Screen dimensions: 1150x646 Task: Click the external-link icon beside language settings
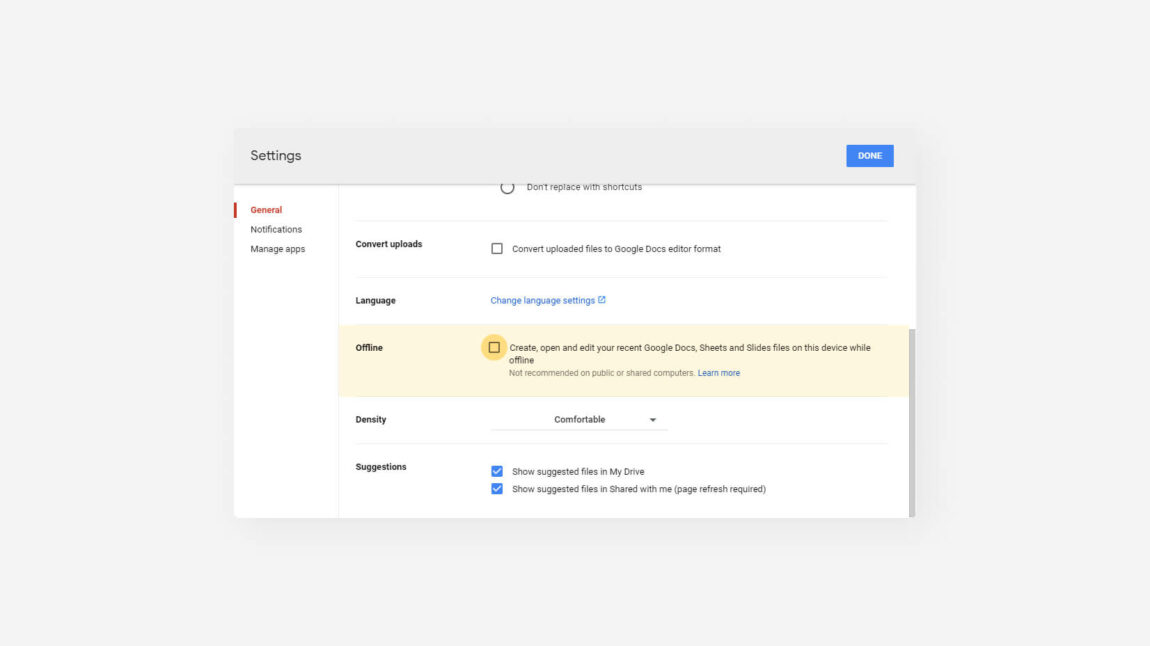[x=600, y=299]
